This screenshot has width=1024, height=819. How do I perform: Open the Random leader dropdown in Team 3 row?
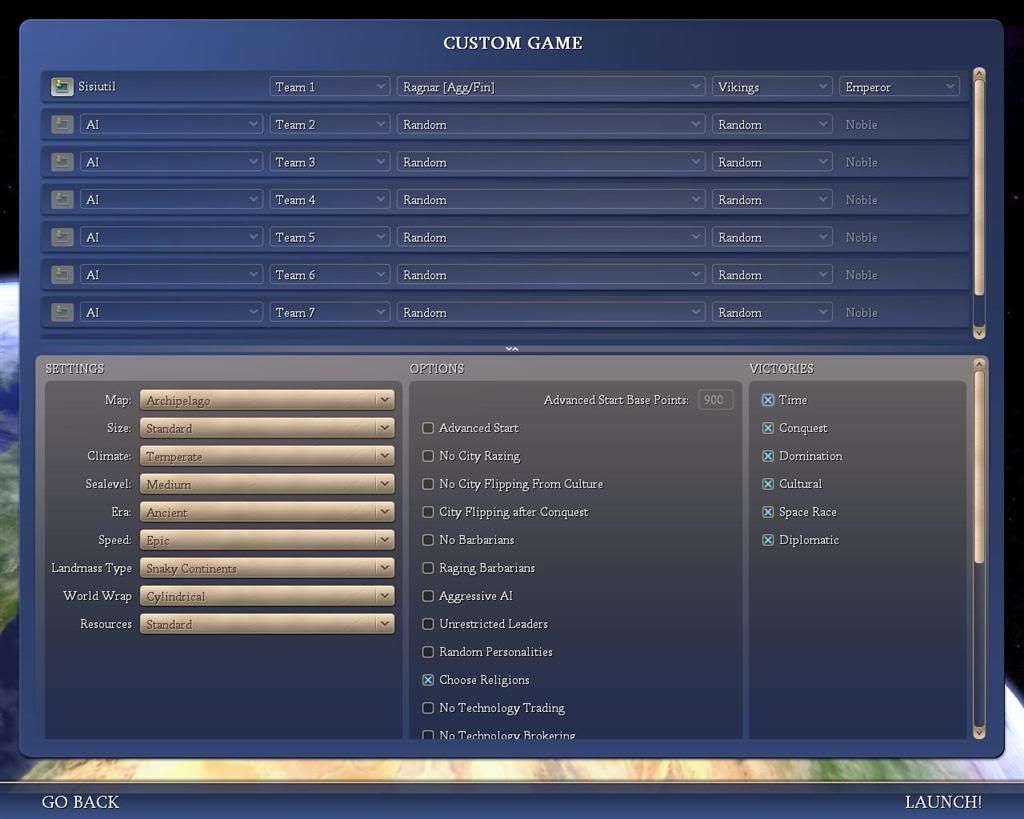pyautogui.click(x=551, y=162)
